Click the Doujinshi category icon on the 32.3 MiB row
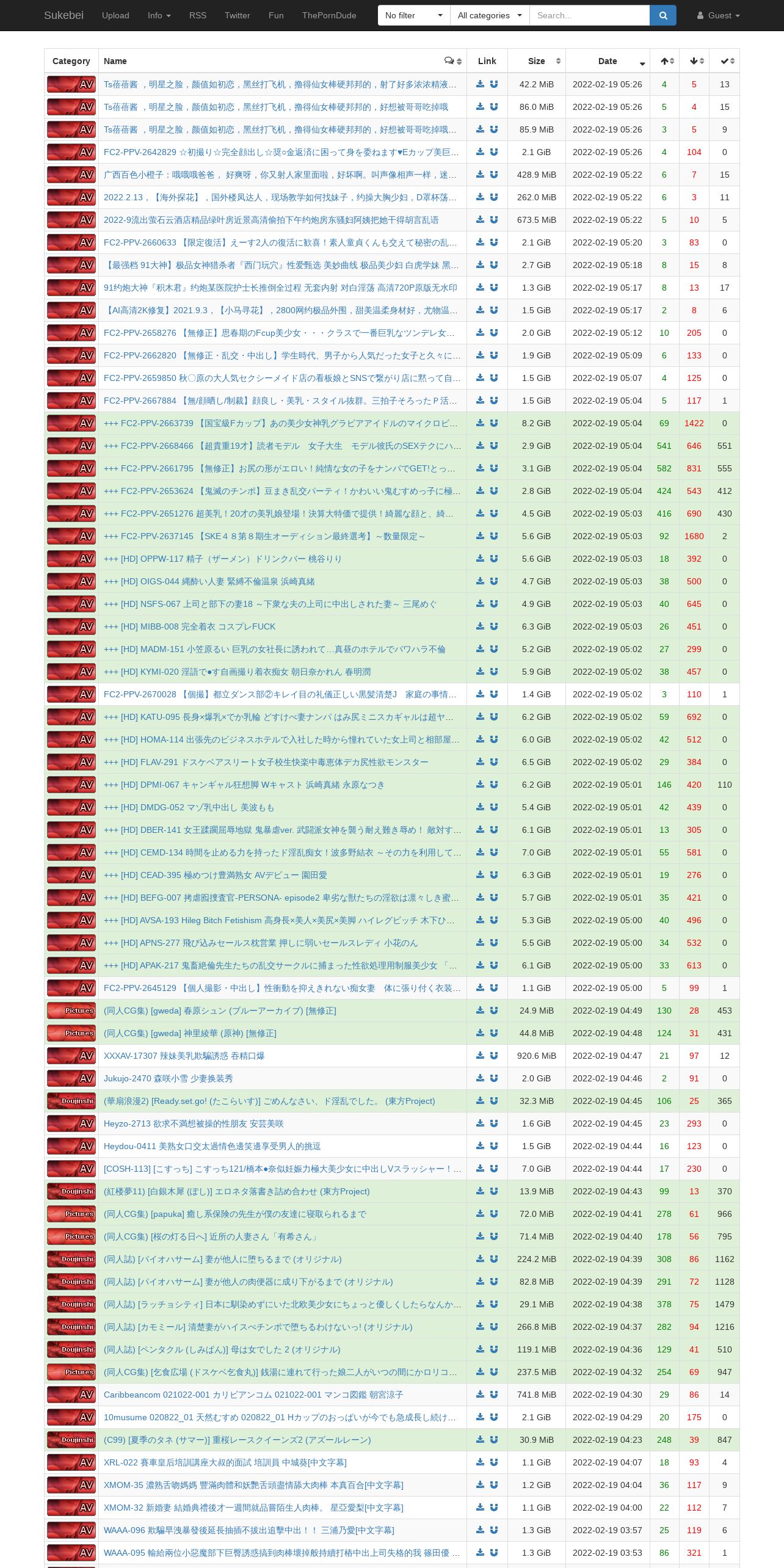 pyautogui.click(x=71, y=1101)
